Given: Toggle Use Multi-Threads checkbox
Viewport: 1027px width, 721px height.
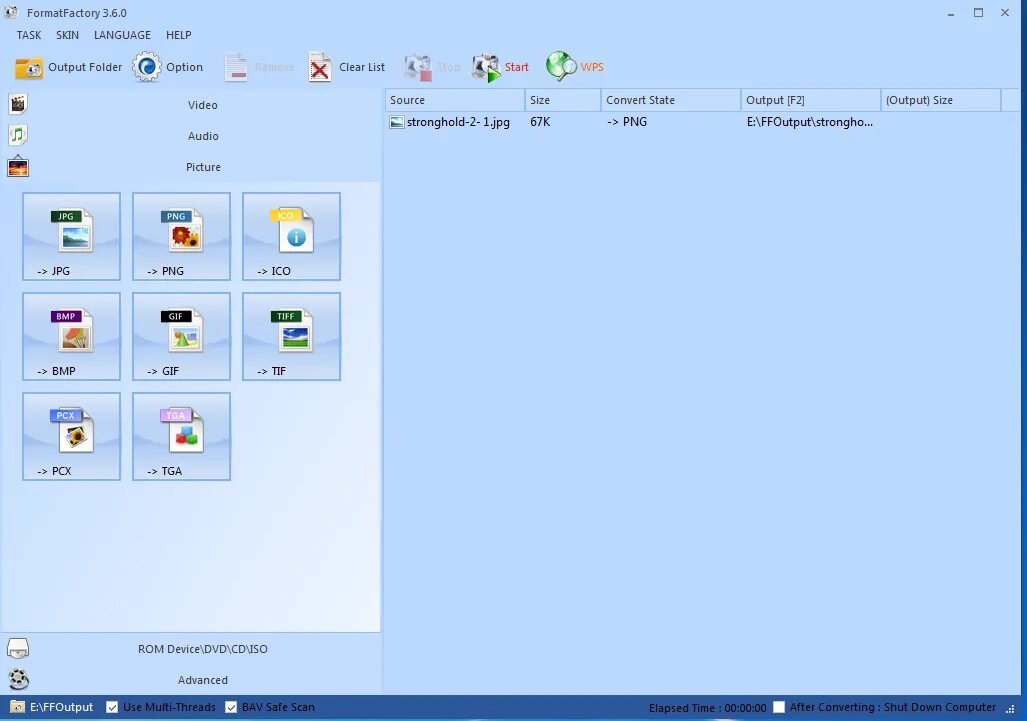Looking at the screenshot, I should click(112, 707).
